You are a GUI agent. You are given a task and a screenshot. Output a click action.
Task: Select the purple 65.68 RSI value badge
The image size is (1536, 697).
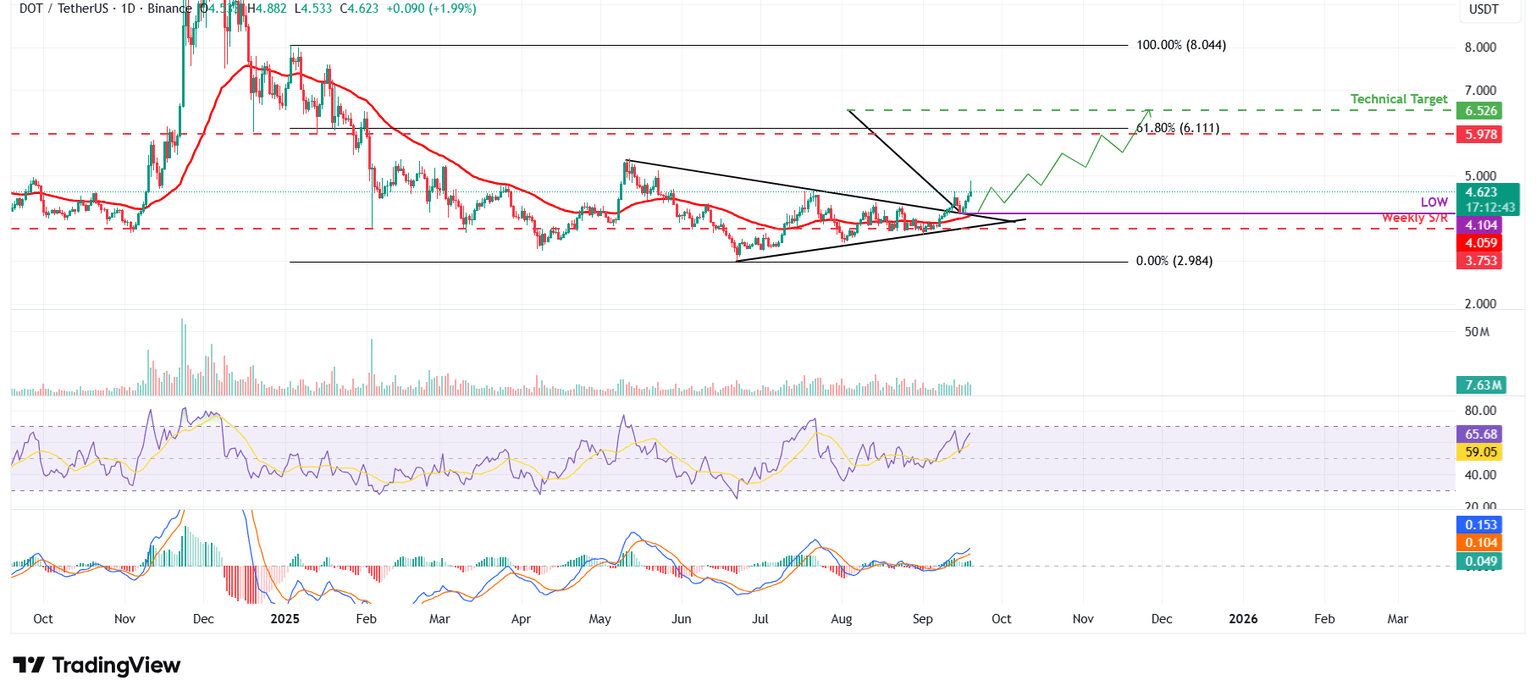coord(1481,434)
